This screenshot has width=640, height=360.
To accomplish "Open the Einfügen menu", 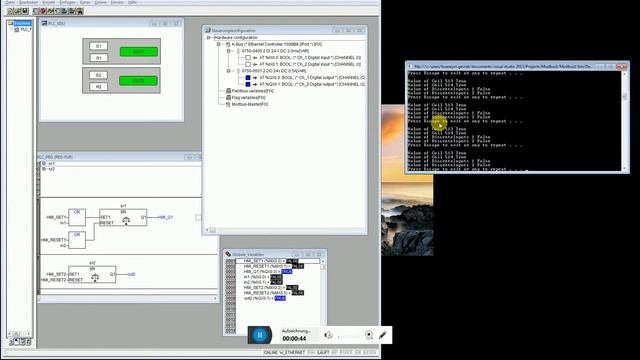I will [68, 2].
